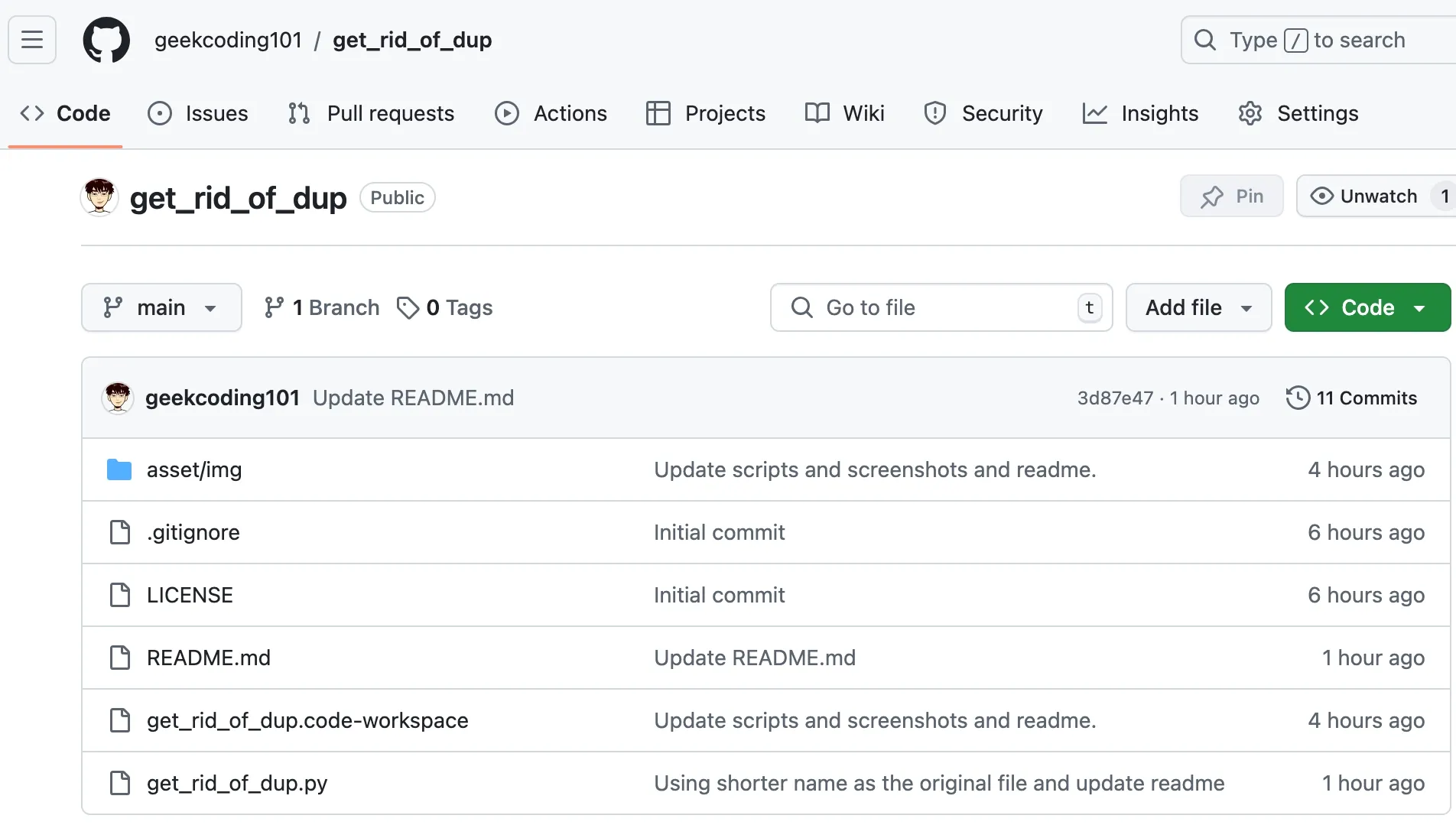
Task: Click geekcoding101 avatar in commit row
Action: [118, 398]
